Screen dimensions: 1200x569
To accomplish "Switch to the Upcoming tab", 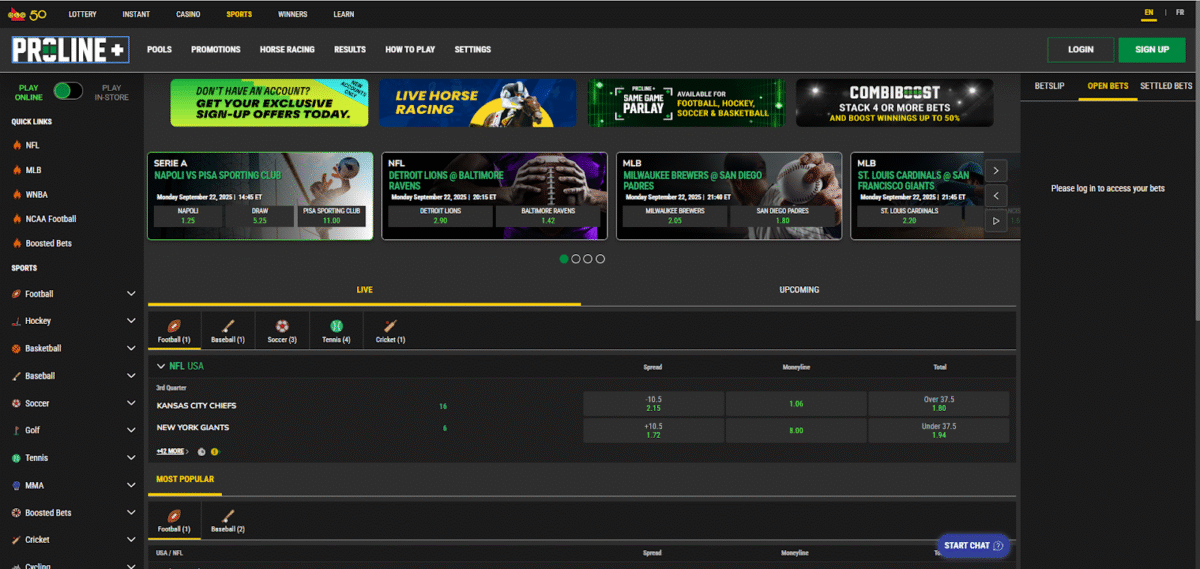I will (x=799, y=290).
